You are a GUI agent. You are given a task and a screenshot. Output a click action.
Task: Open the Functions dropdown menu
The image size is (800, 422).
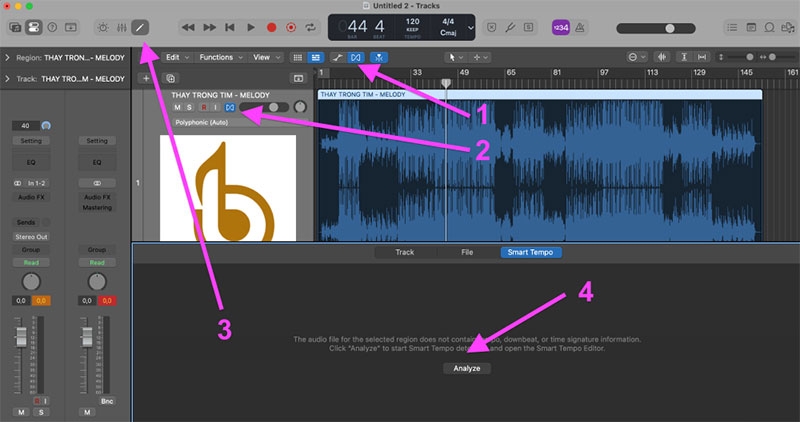(220, 58)
